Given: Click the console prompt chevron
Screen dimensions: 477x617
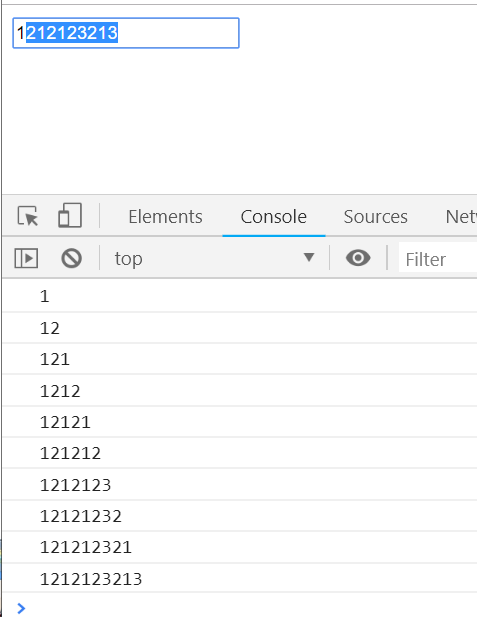Looking at the screenshot, I should point(21,608).
